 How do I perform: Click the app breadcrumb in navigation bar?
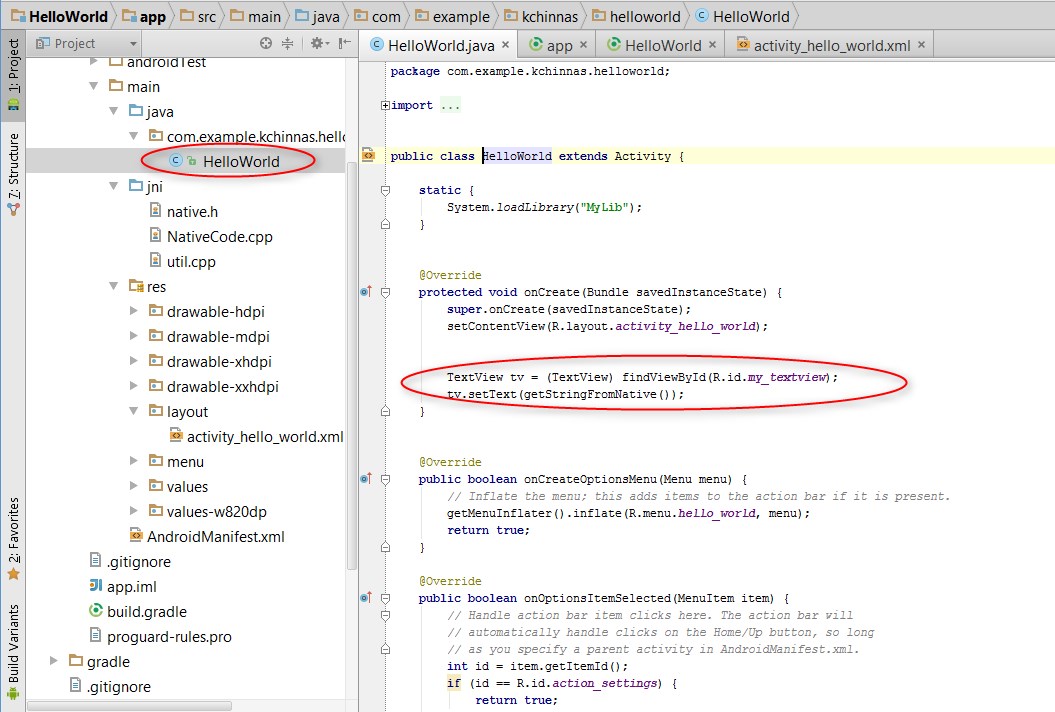click(x=144, y=16)
